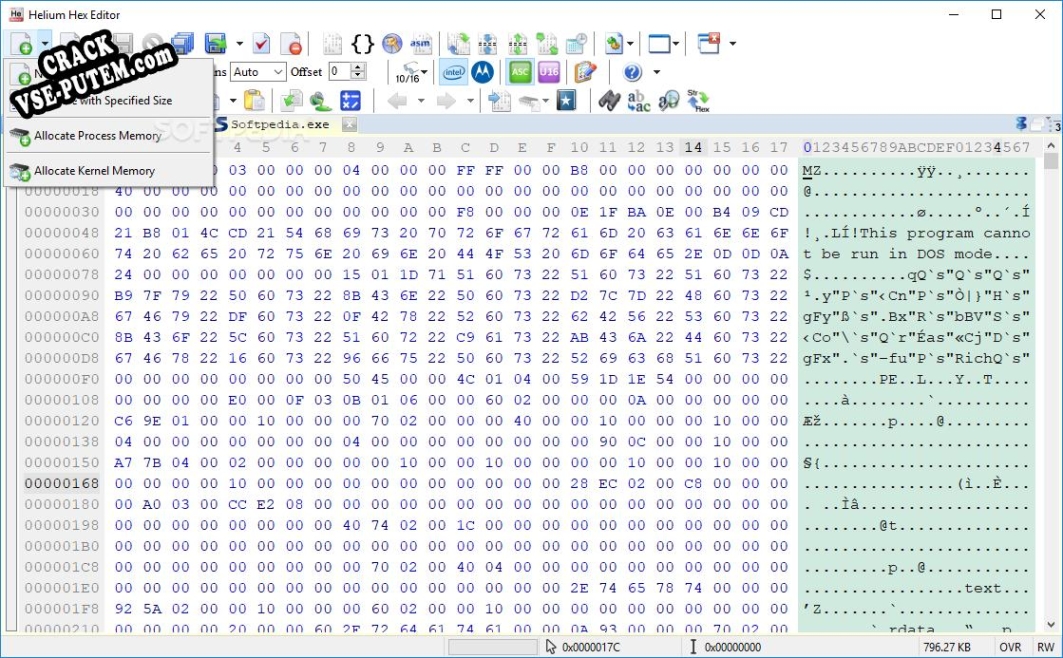Click the scrollbar down arrow
Viewport: 1063px width, 658px height.
click(1051, 625)
